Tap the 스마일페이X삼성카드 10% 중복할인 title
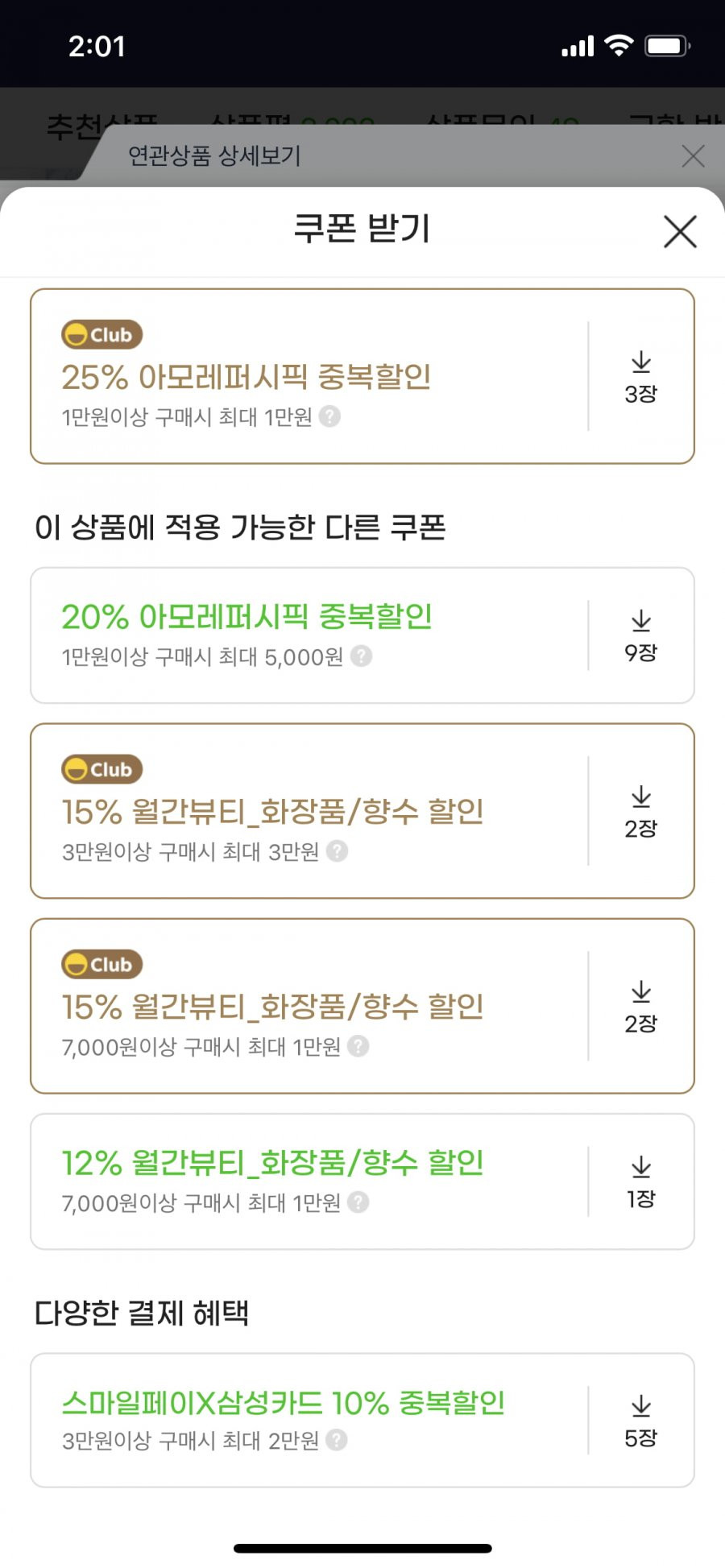 tap(283, 1403)
